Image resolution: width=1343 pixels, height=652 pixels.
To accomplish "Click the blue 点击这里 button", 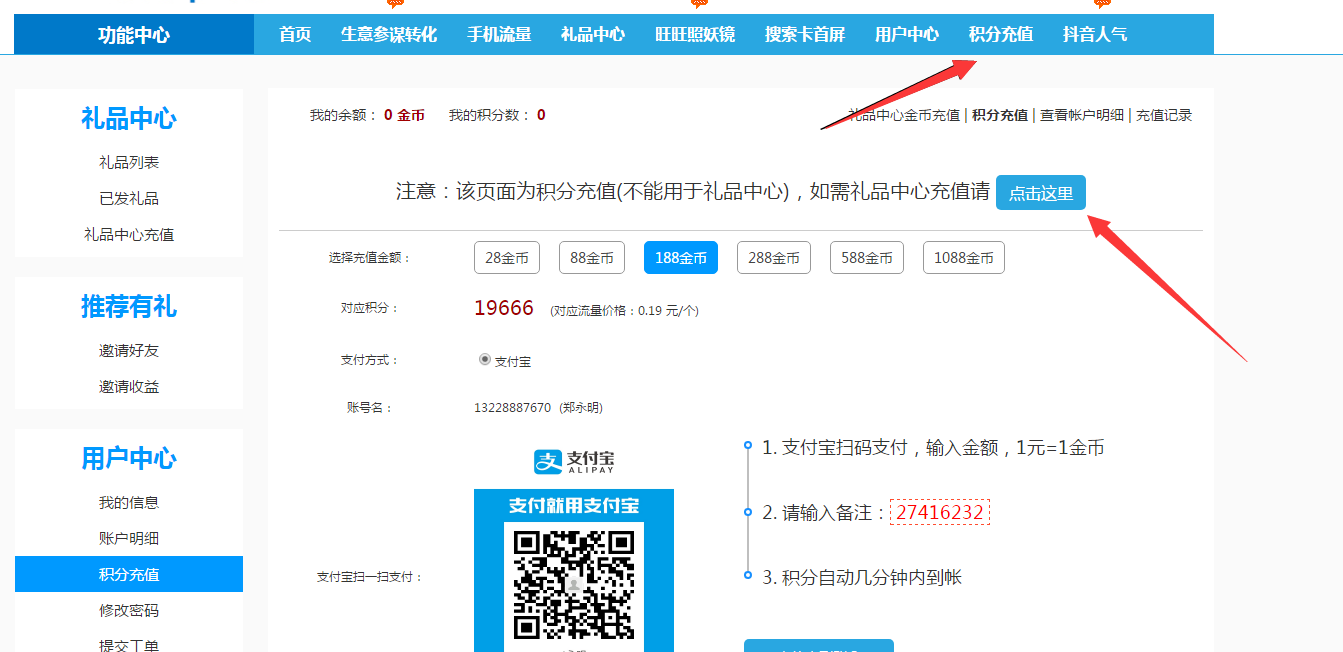I will pos(1041,193).
